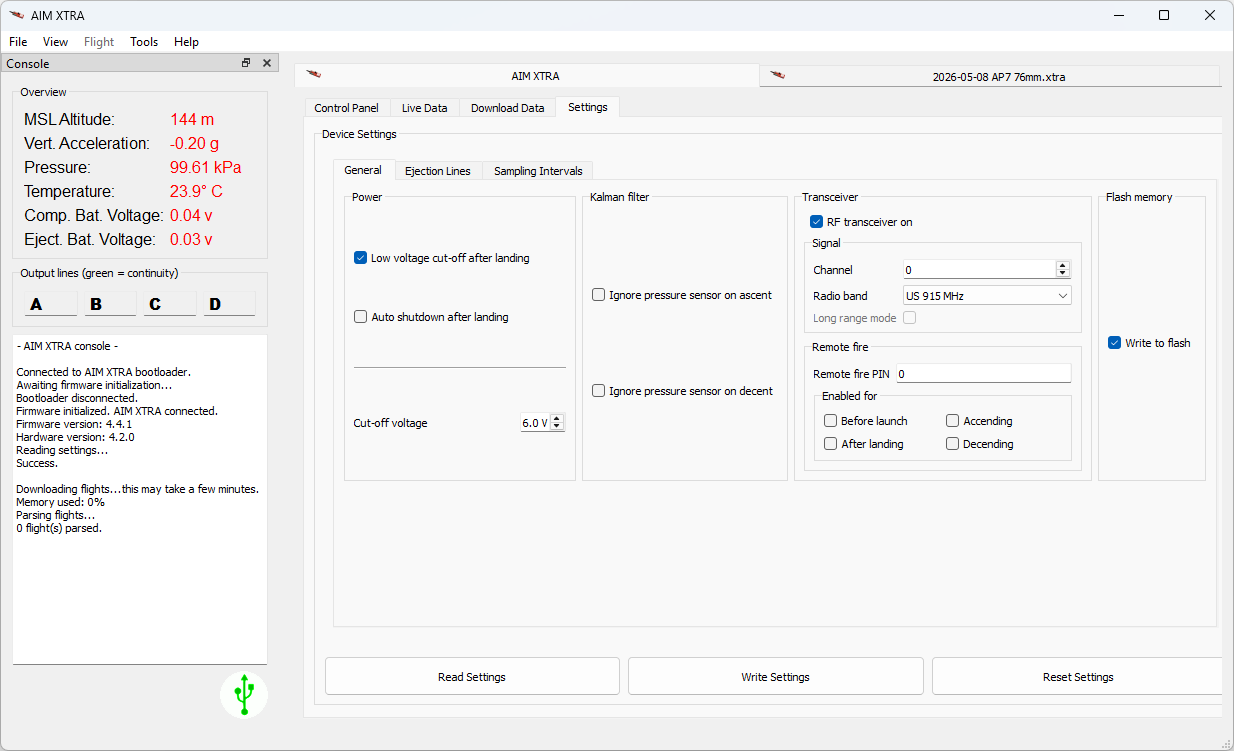1234x751 pixels.
Task: Open the Tools menu
Action: click(144, 42)
